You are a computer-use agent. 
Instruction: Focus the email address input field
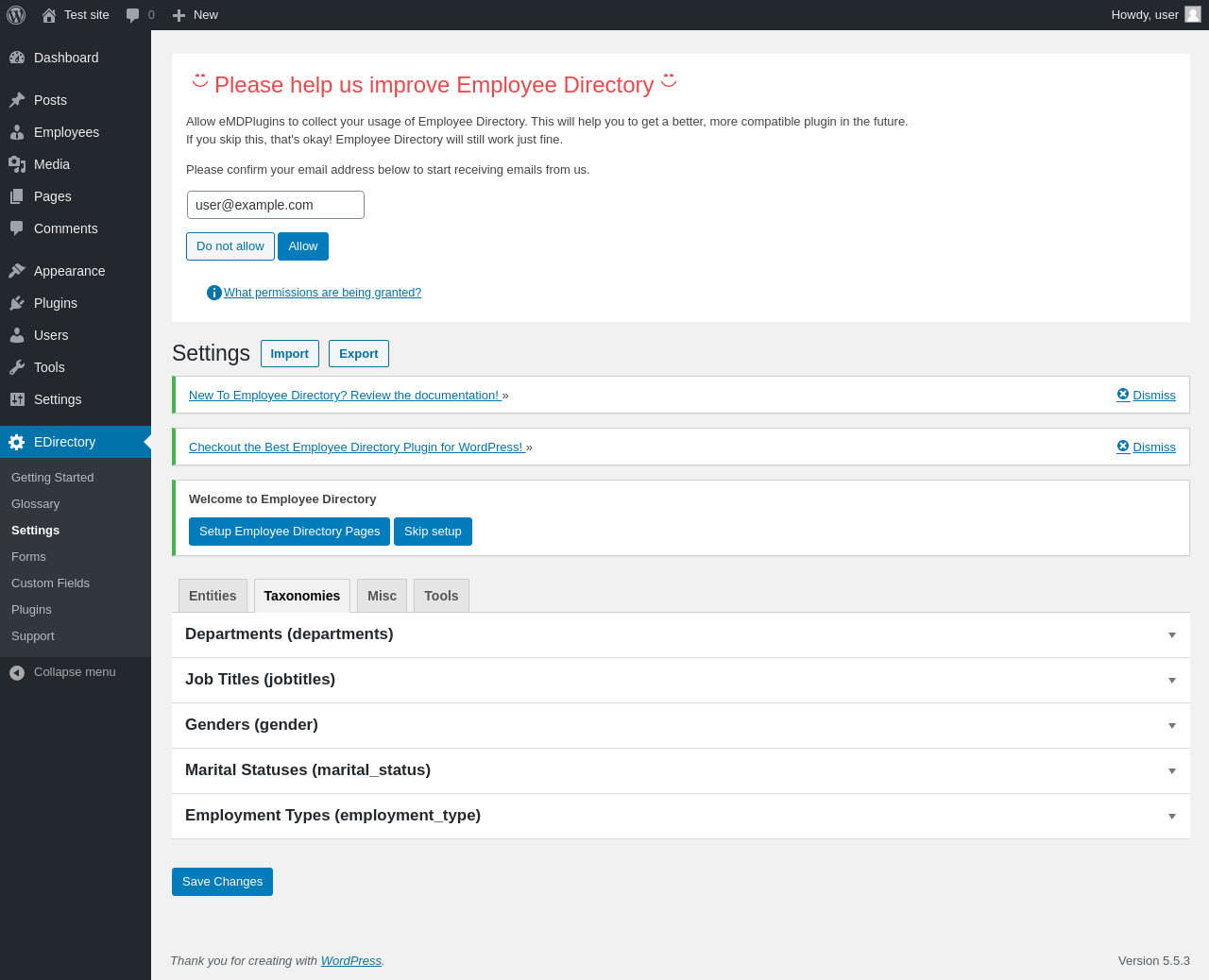276,205
